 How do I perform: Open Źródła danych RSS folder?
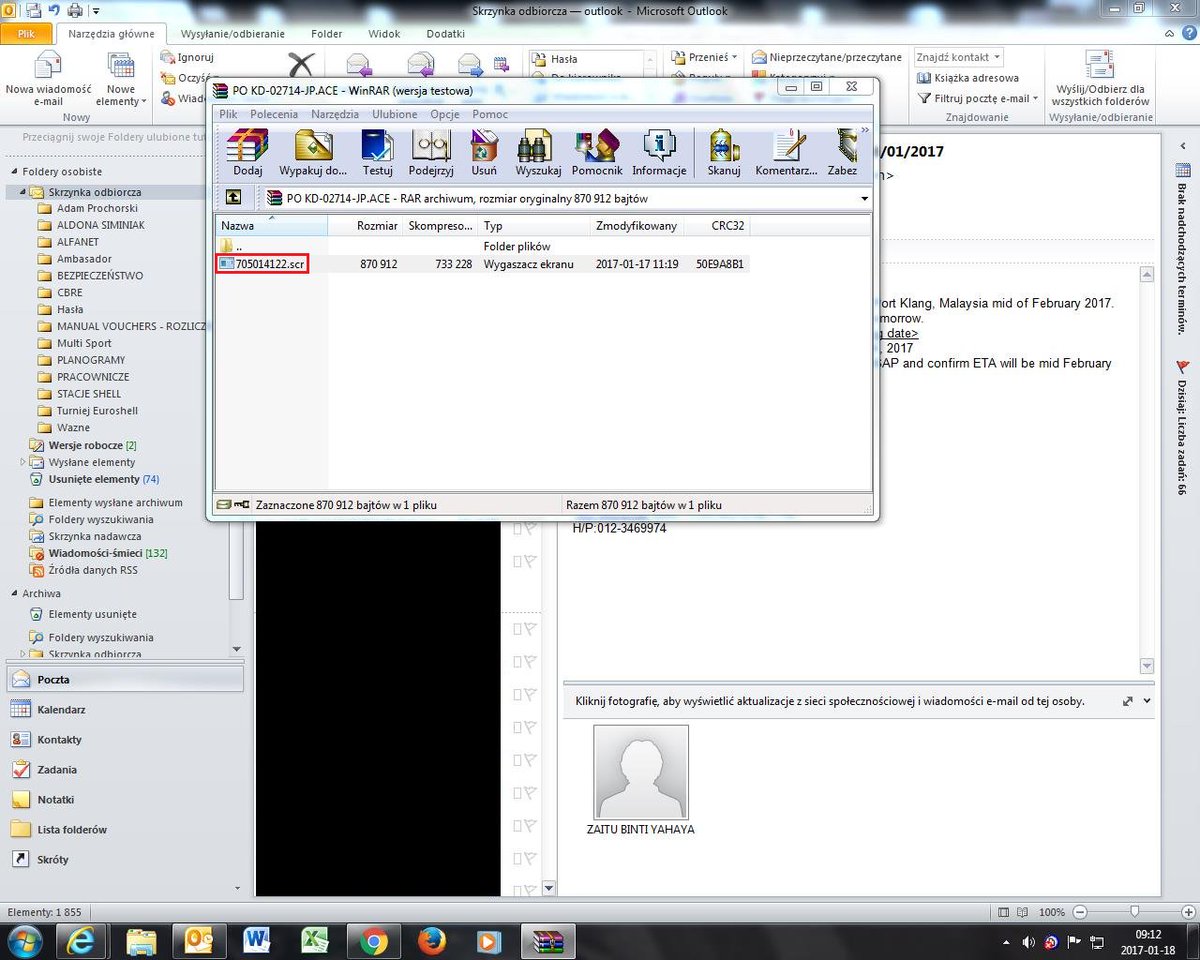point(83,570)
